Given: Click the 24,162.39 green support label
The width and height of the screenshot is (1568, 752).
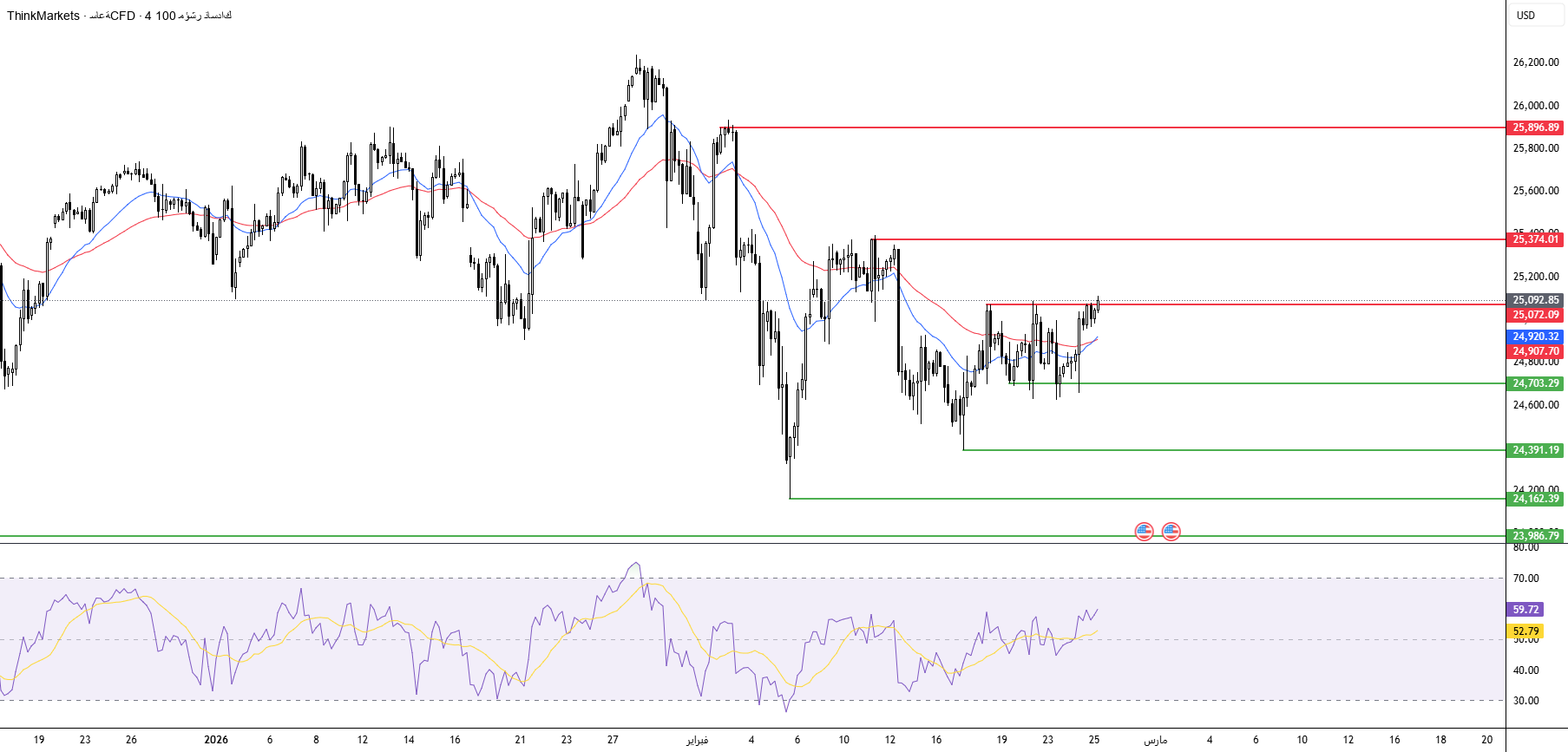Looking at the screenshot, I should pyautogui.click(x=1535, y=499).
